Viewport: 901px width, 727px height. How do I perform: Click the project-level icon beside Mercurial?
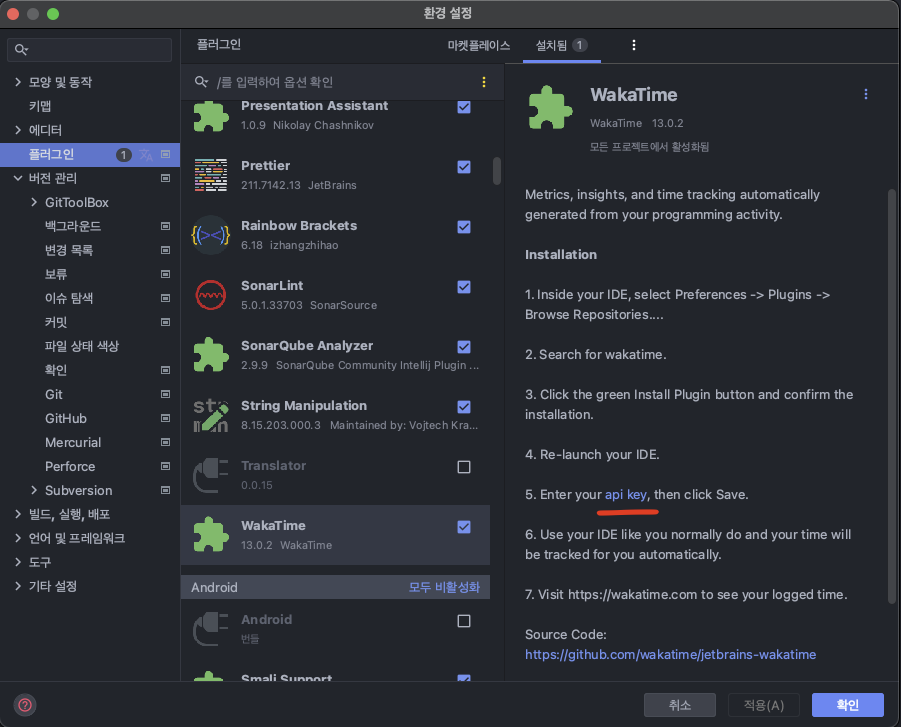coord(165,442)
